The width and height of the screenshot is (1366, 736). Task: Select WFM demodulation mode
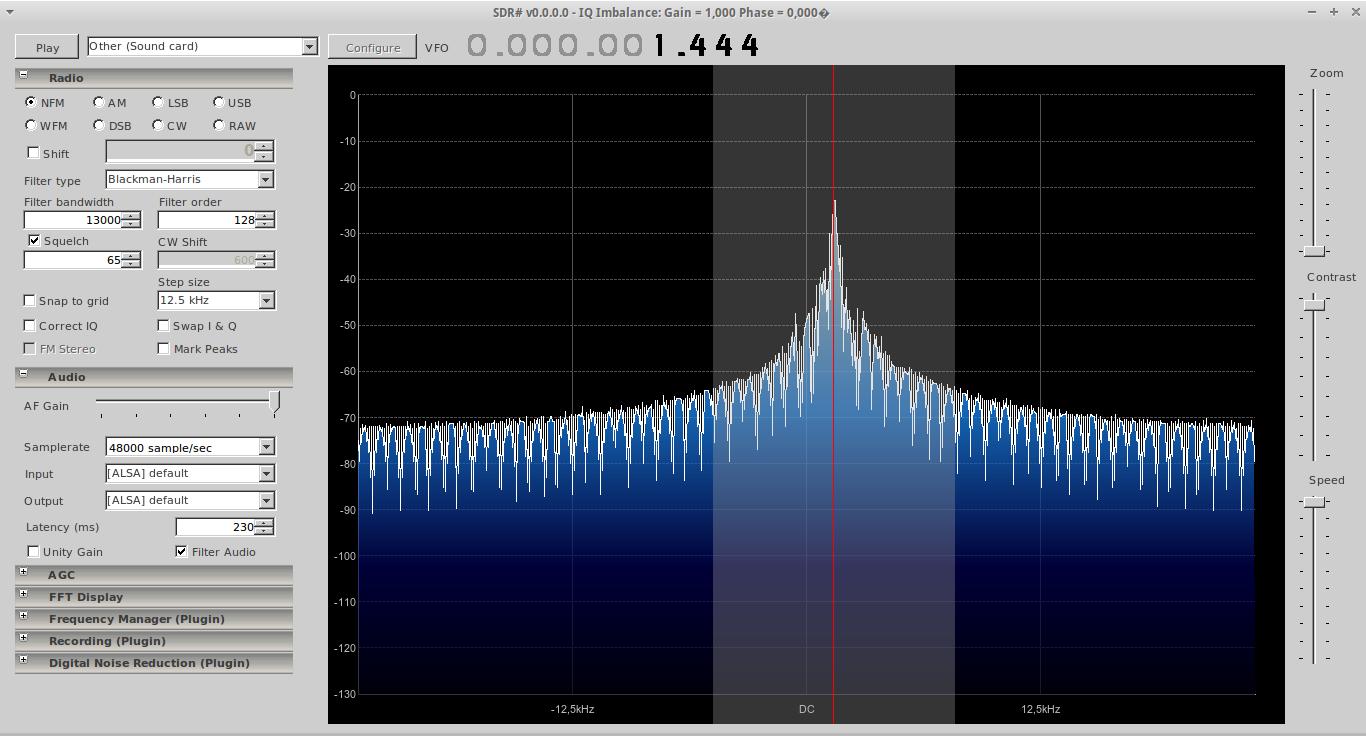point(31,125)
